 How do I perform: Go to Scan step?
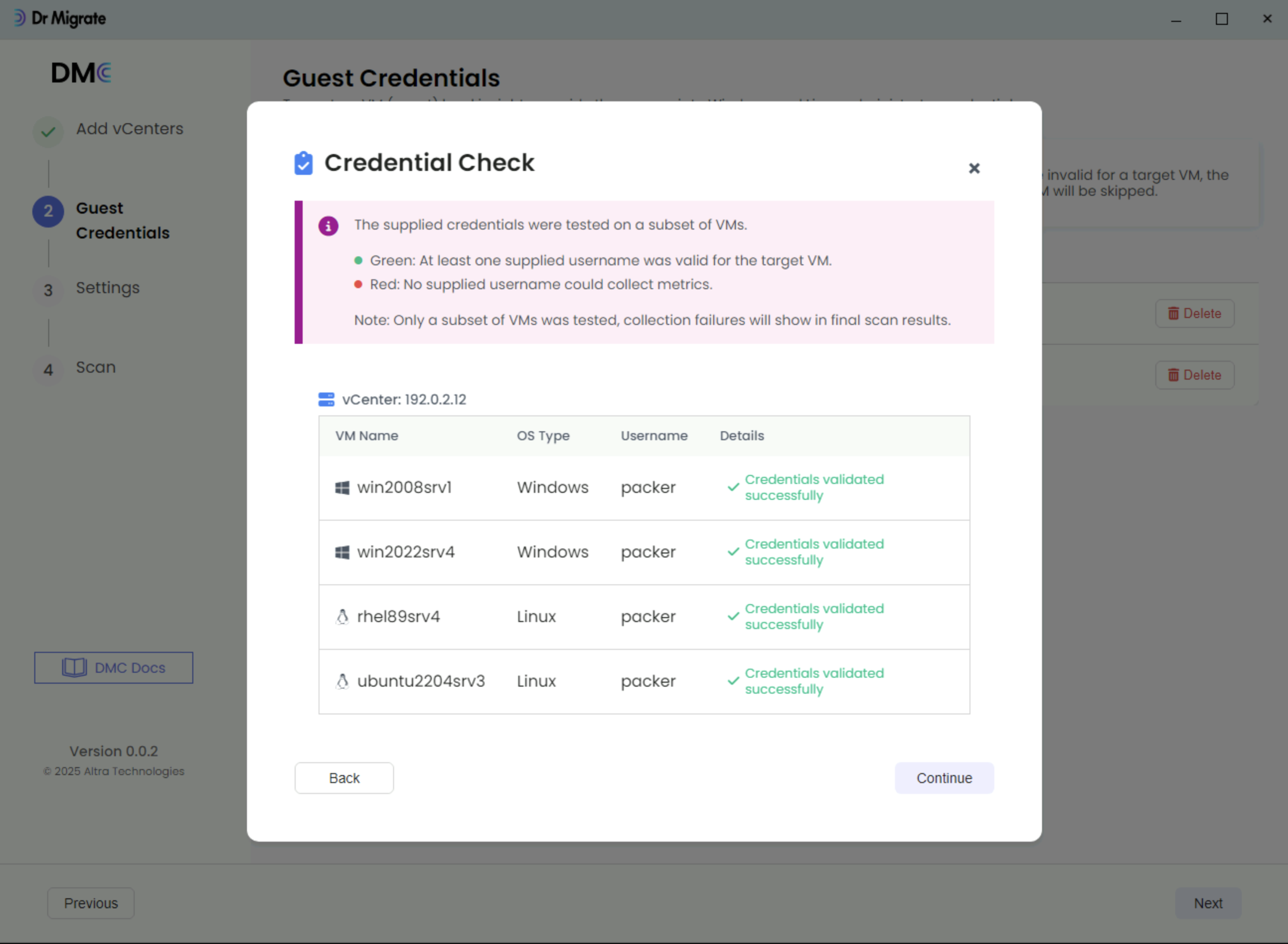pos(96,367)
